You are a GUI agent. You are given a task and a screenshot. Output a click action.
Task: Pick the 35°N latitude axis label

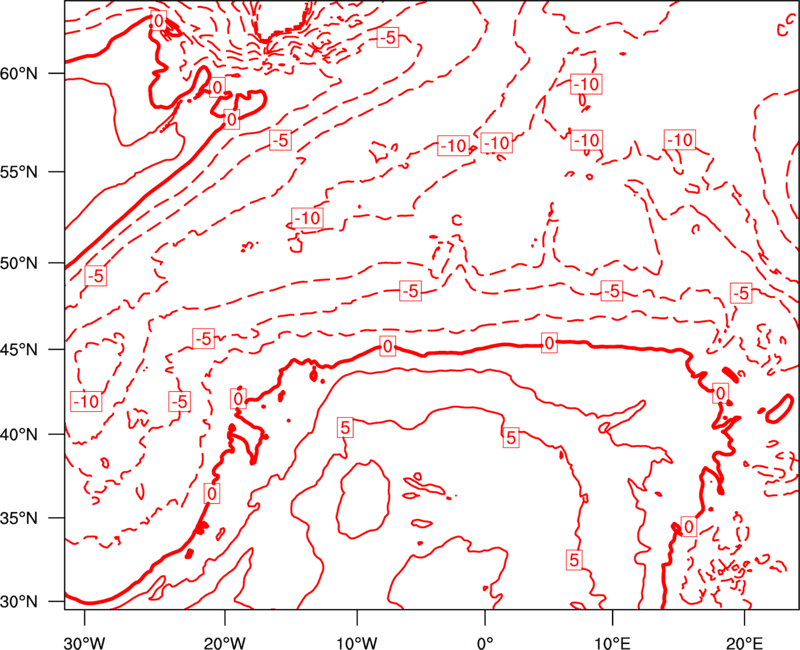click(19, 518)
